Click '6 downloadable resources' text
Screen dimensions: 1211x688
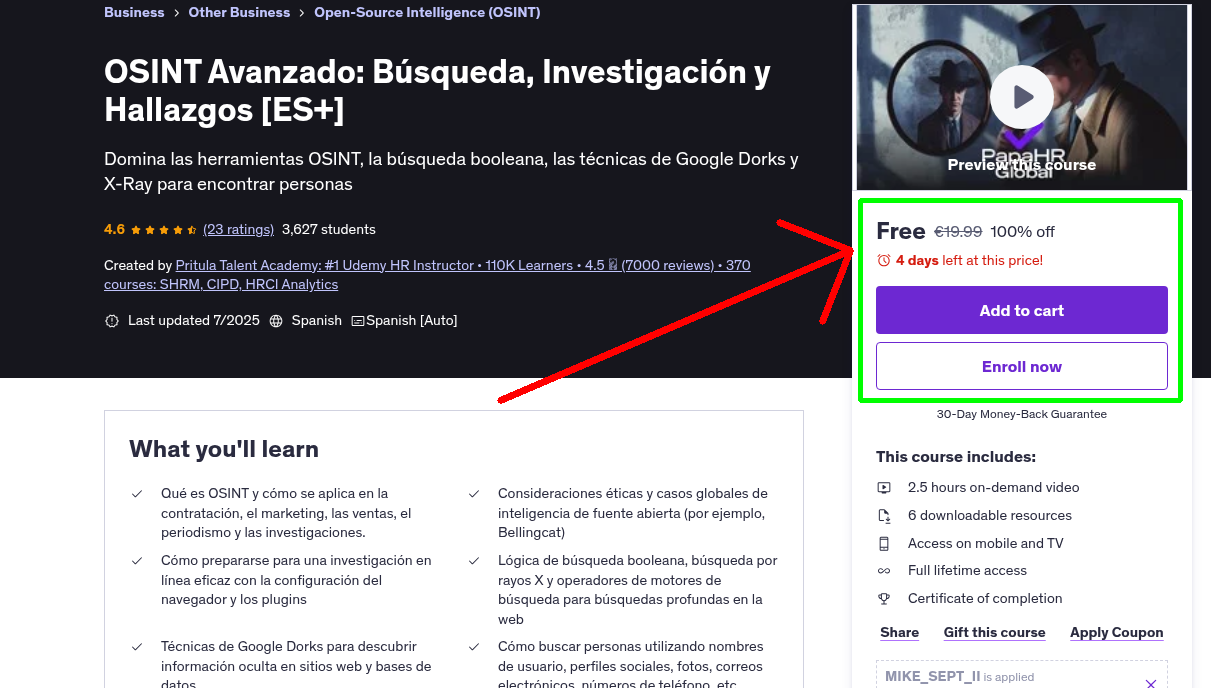989,515
